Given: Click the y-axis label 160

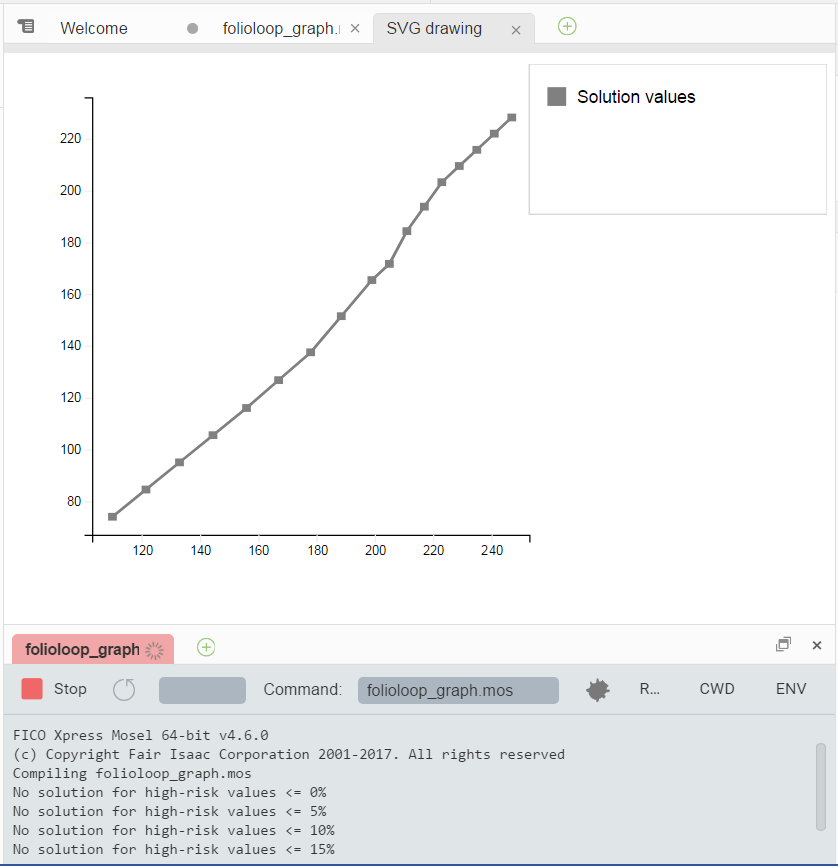Looking at the screenshot, I should coord(71,294).
